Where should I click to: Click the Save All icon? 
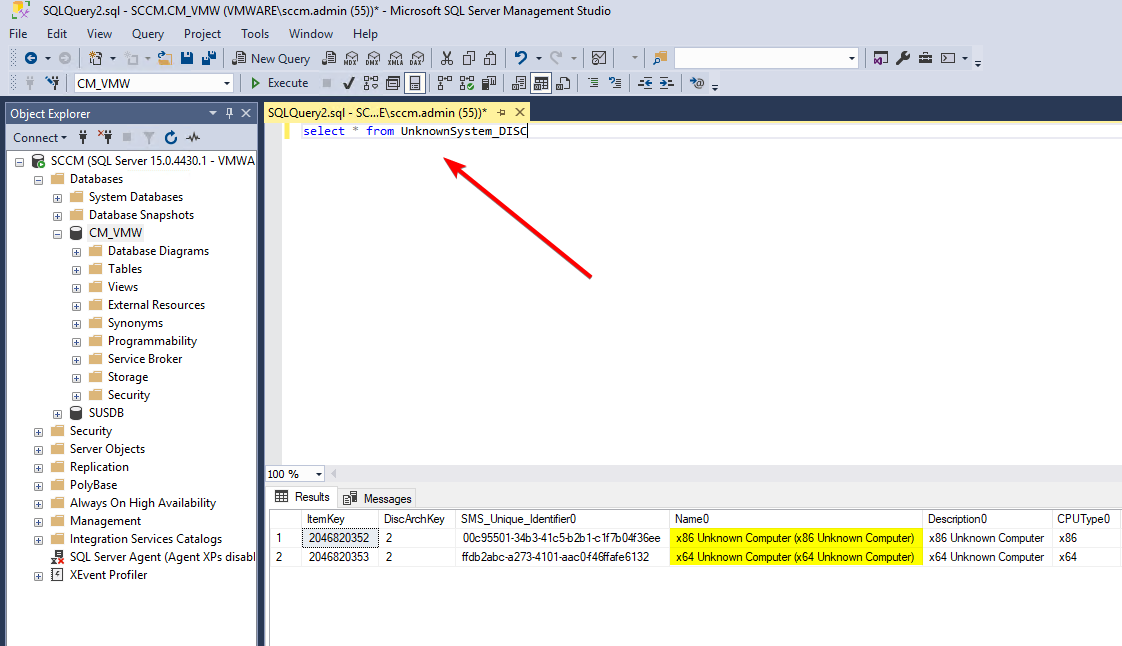[x=209, y=59]
